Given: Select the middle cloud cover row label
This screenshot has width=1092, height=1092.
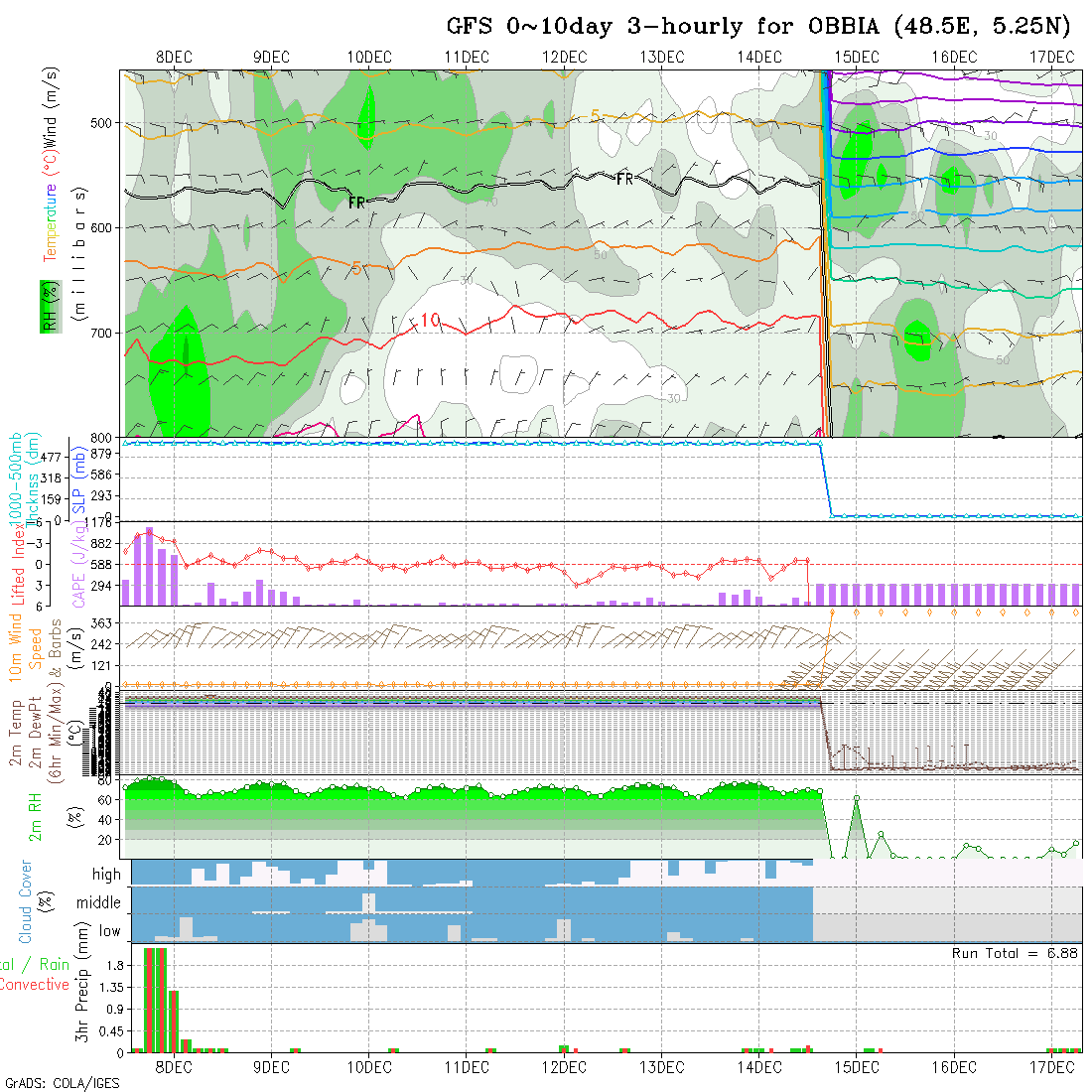Looking at the screenshot, I should click(x=99, y=902).
